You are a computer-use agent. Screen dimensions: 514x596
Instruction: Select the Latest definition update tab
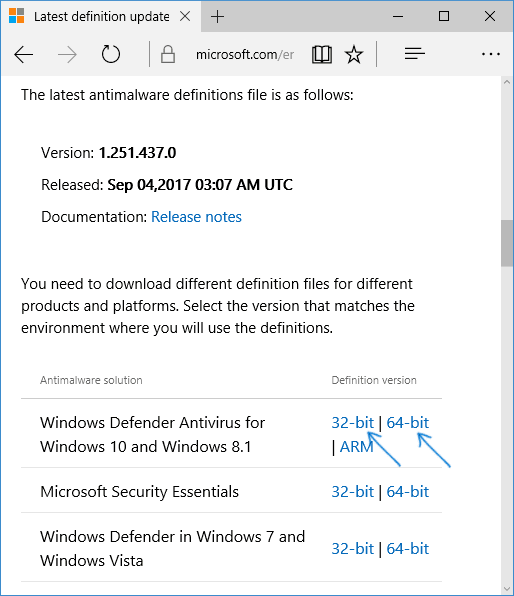[101, 16]
